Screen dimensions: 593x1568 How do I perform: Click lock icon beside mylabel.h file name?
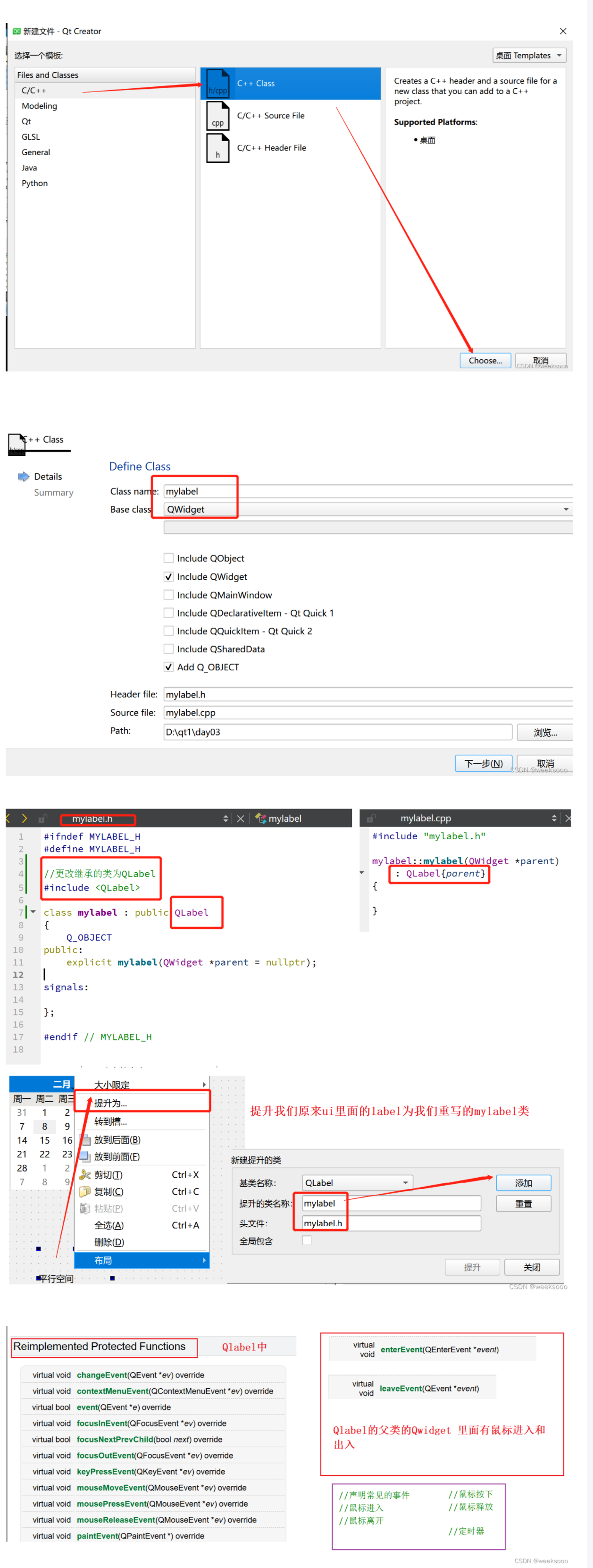tap(42, 819)
